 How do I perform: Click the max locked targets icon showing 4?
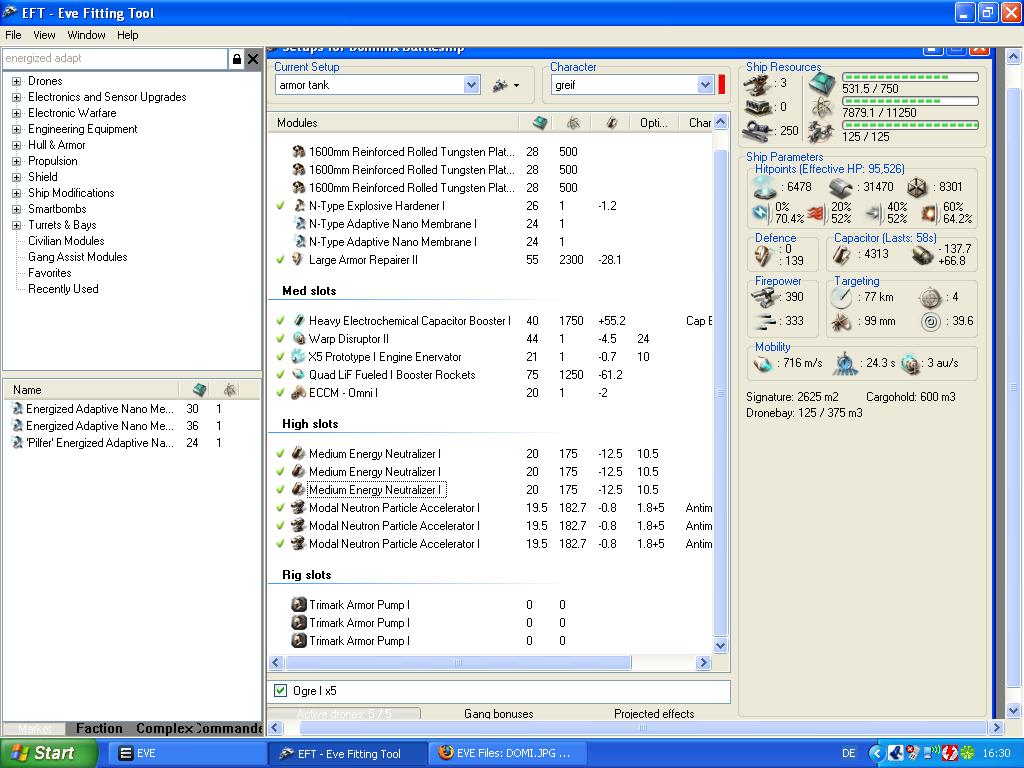coord(930,298)
